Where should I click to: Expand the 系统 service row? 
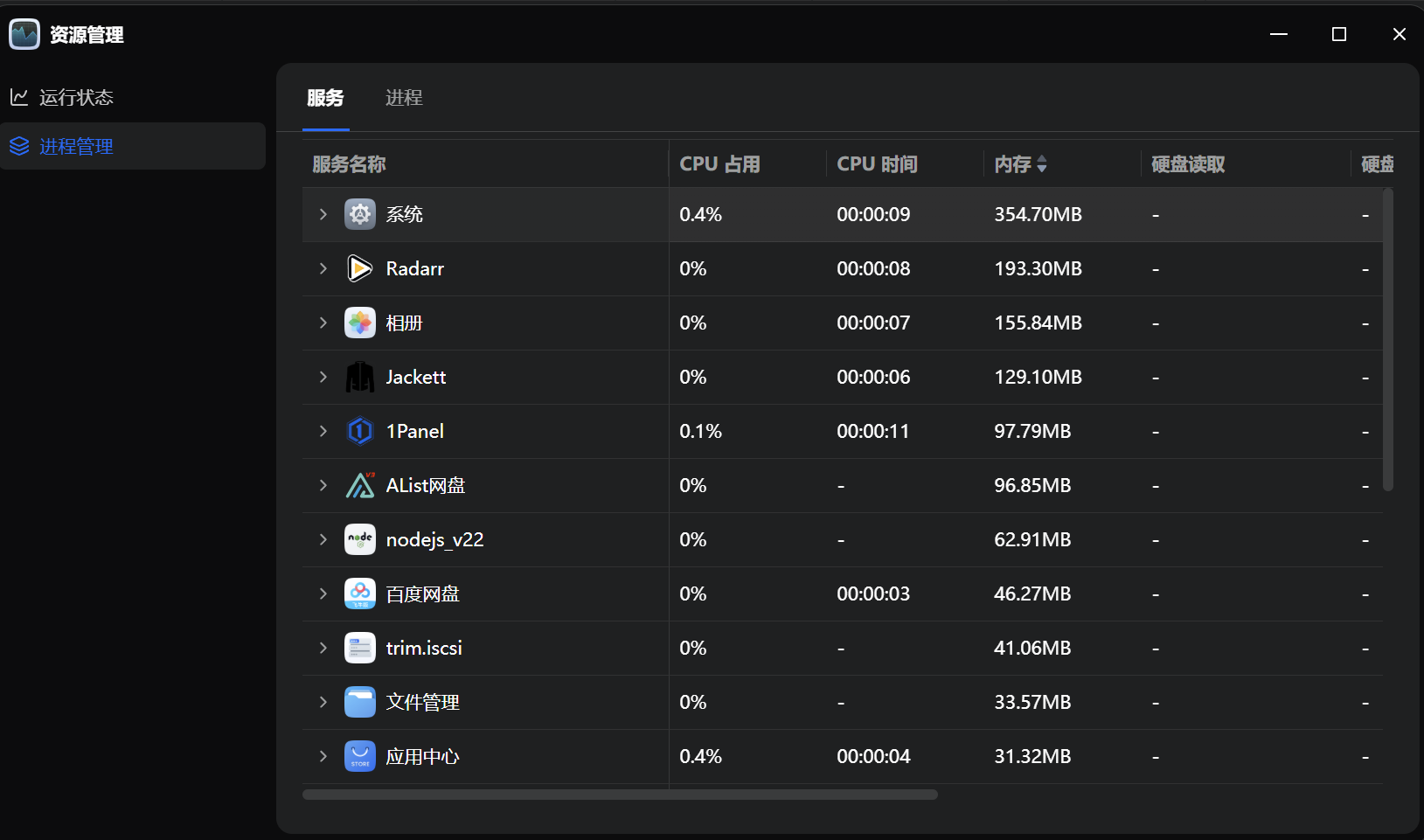click(x=323, y=214)
